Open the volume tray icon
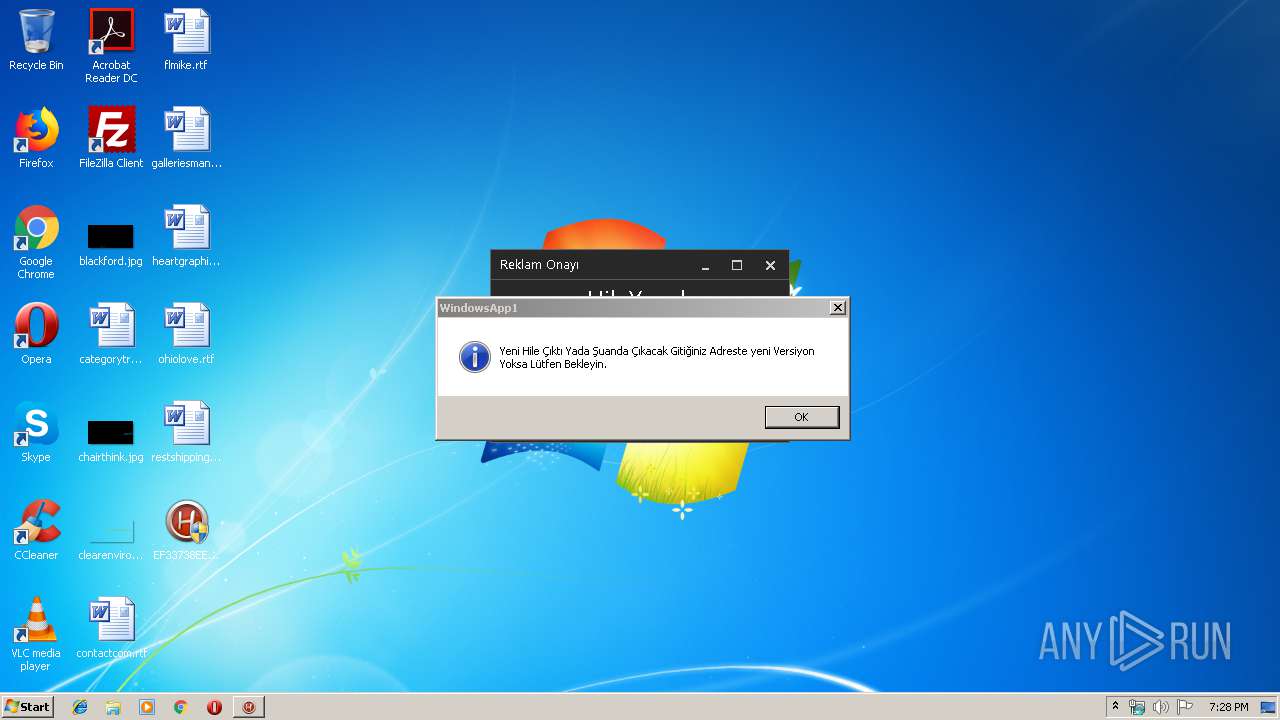 pyautogui.click(x=1160, y=707)
